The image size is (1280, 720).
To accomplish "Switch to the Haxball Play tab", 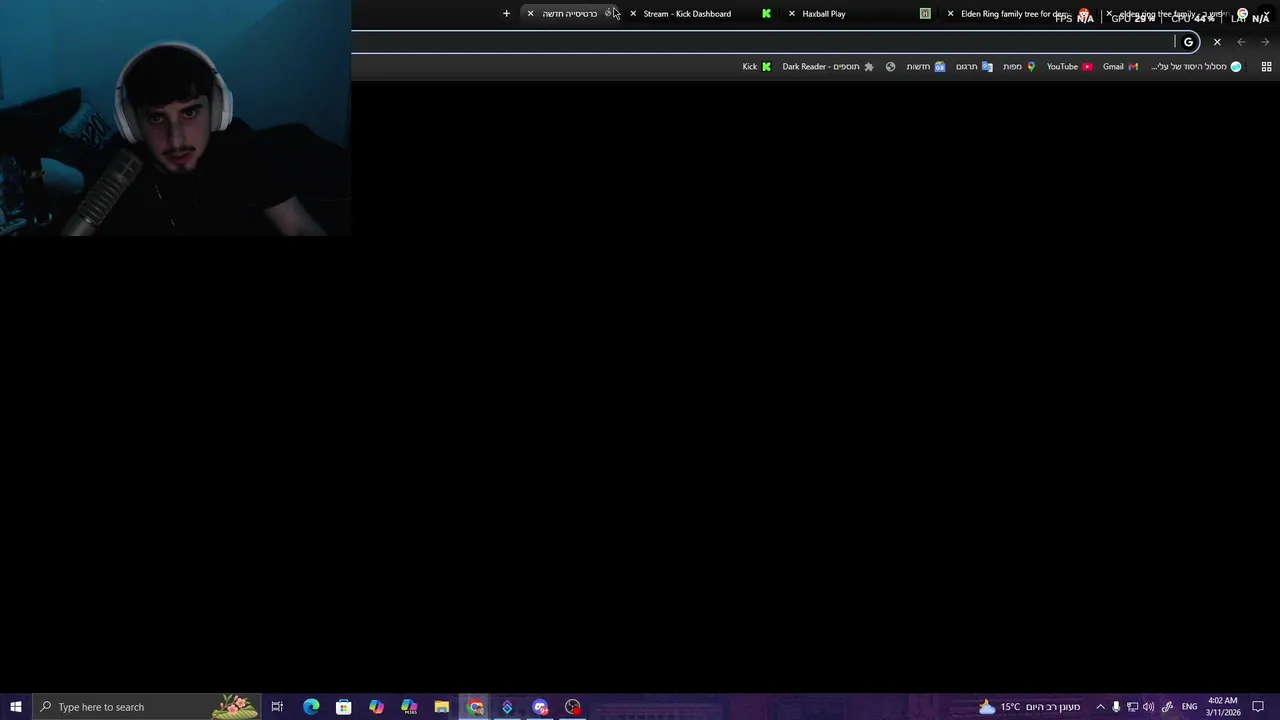I will pos(823,13).
